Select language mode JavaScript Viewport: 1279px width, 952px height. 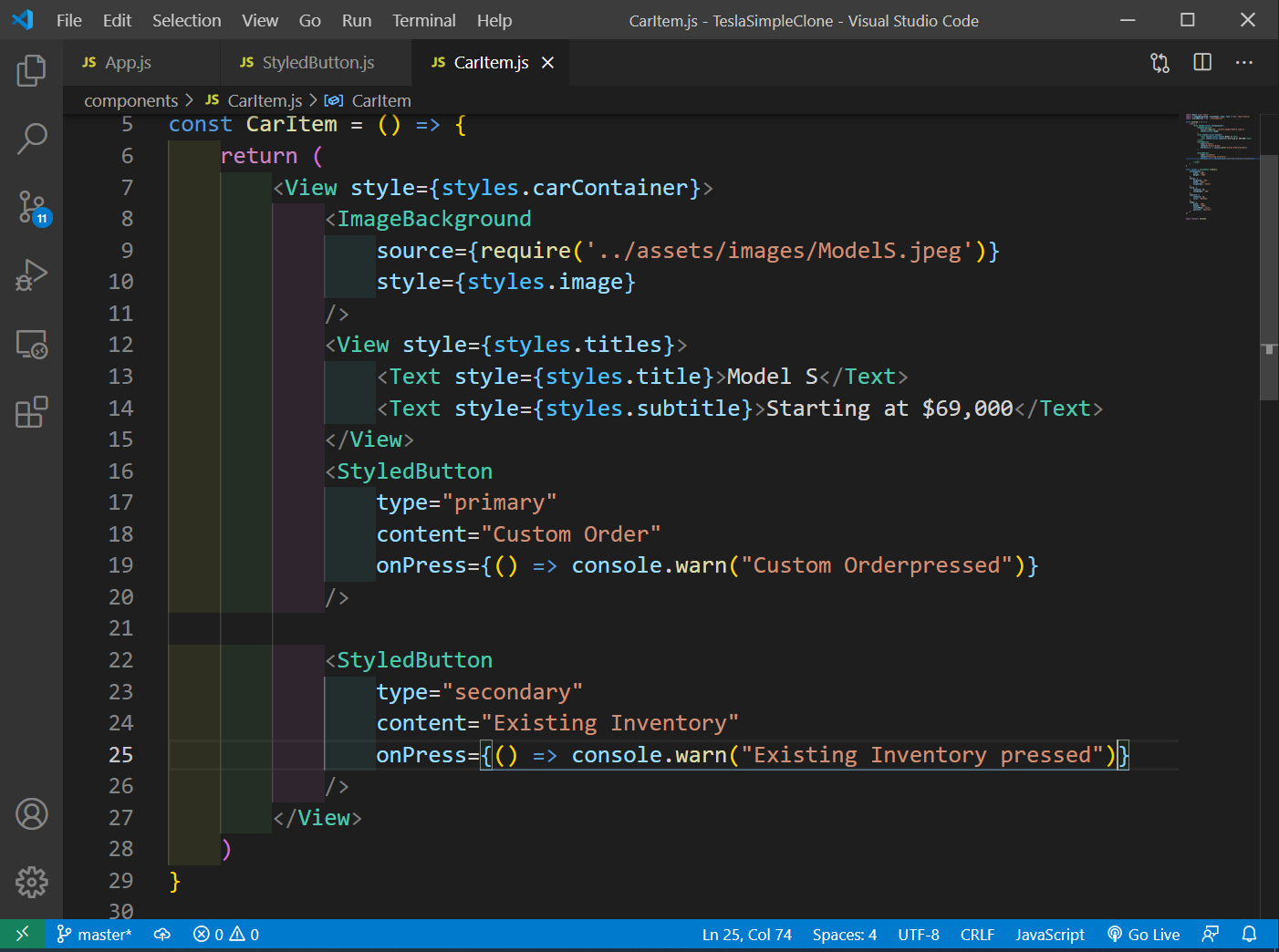point(1050,934)
